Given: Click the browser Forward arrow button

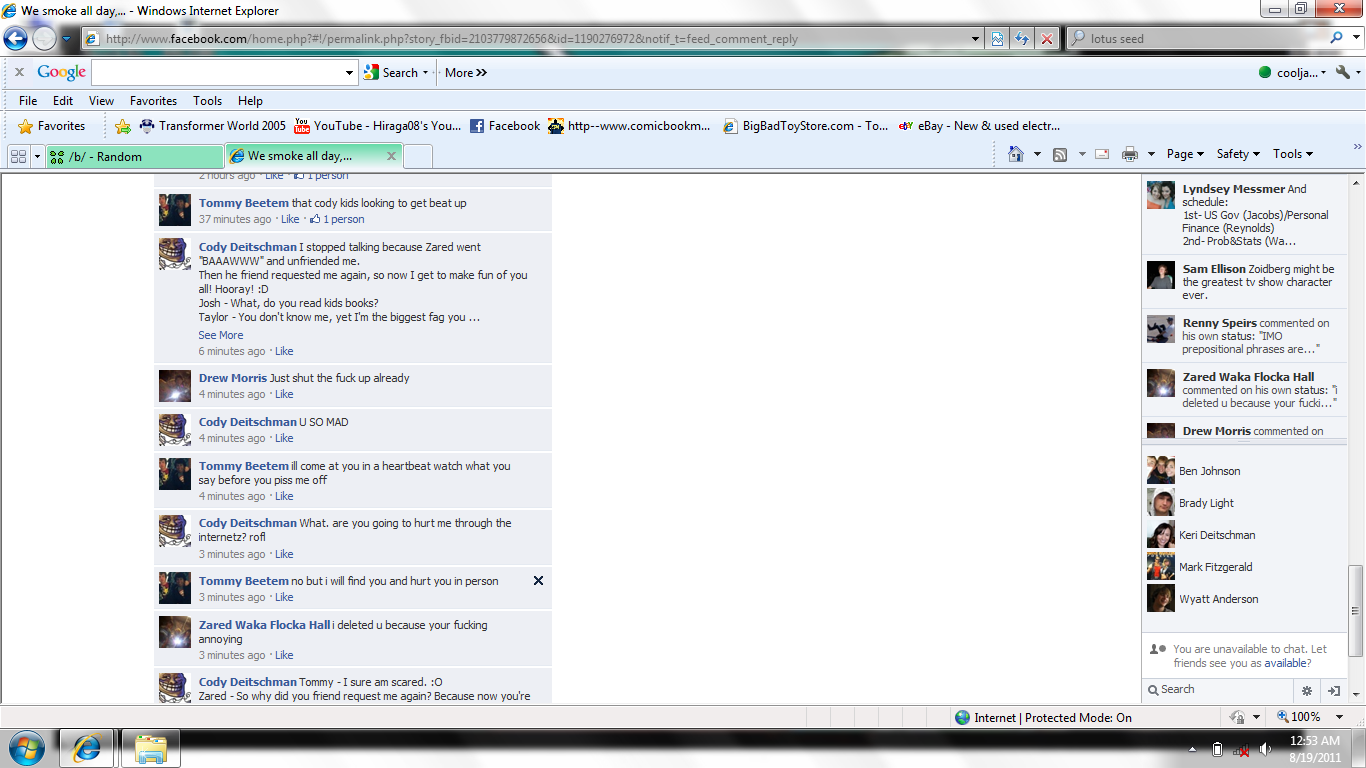Looking at the screenshot, I should [45, 39].
